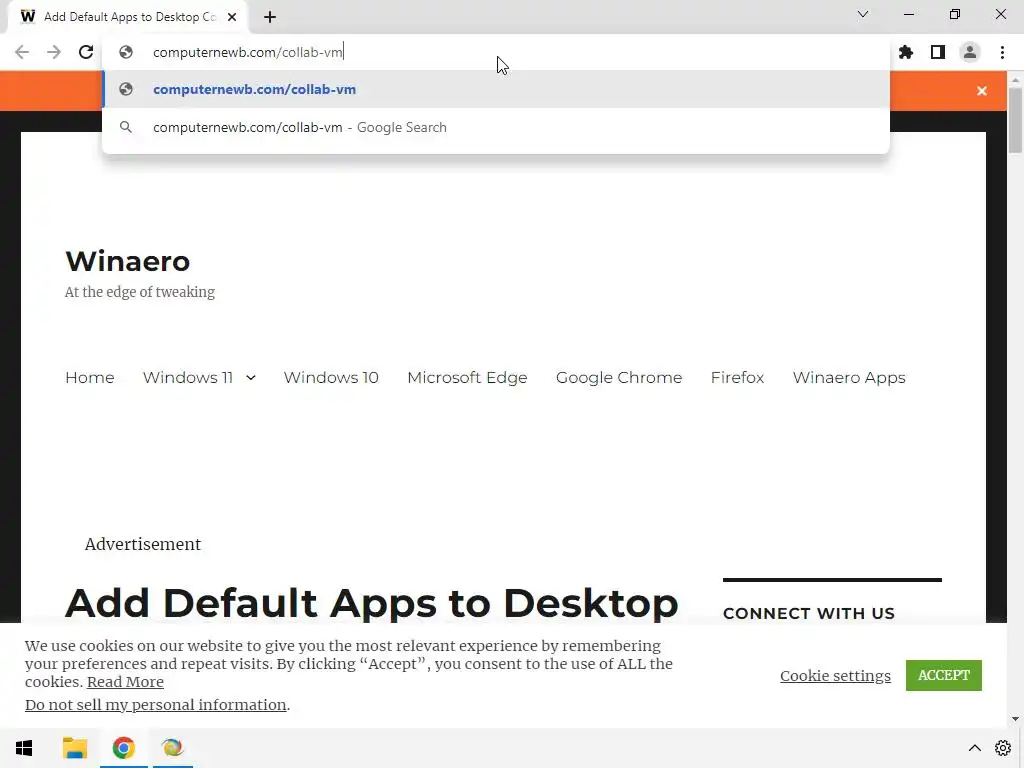
Task: Switch to the Add Default Apps tab
Action: 129,17
